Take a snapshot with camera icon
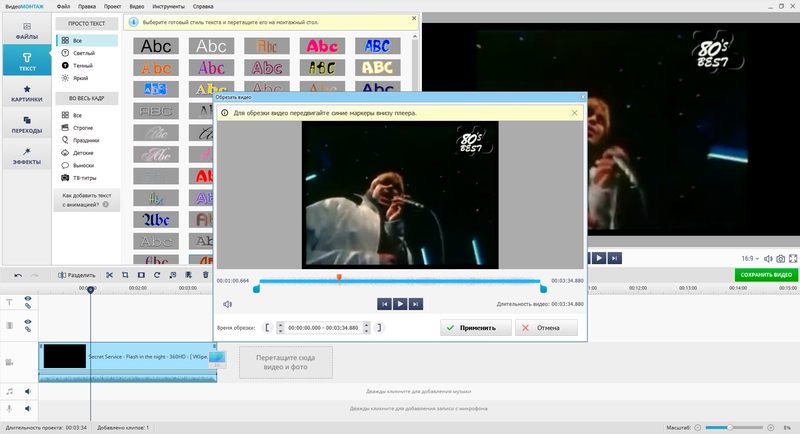The width and height of the screenshot is (800, 434). [781, 259]
